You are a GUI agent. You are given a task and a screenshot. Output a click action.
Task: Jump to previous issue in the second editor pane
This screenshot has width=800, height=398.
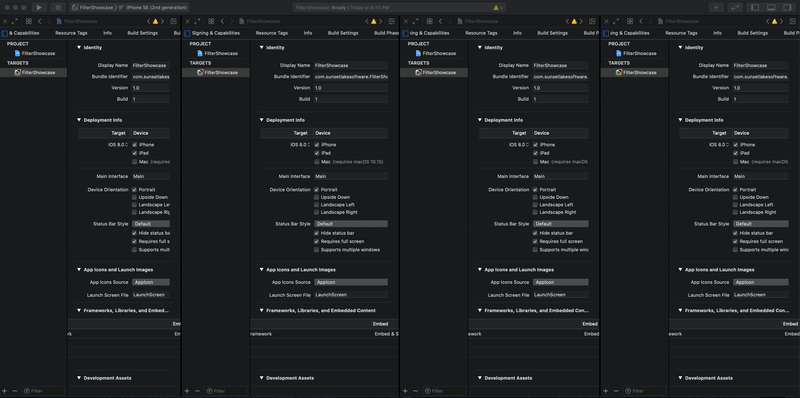pos(367,21)
